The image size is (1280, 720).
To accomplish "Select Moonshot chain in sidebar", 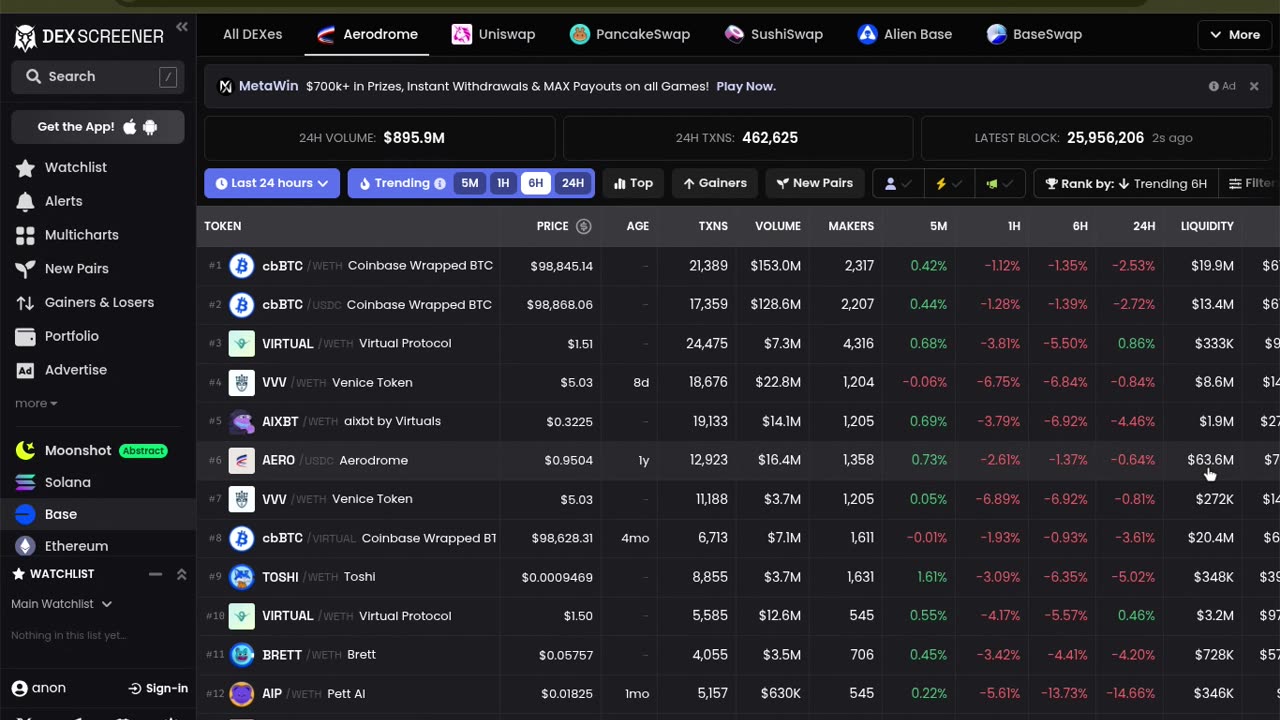I will click(x=98, y=450).
